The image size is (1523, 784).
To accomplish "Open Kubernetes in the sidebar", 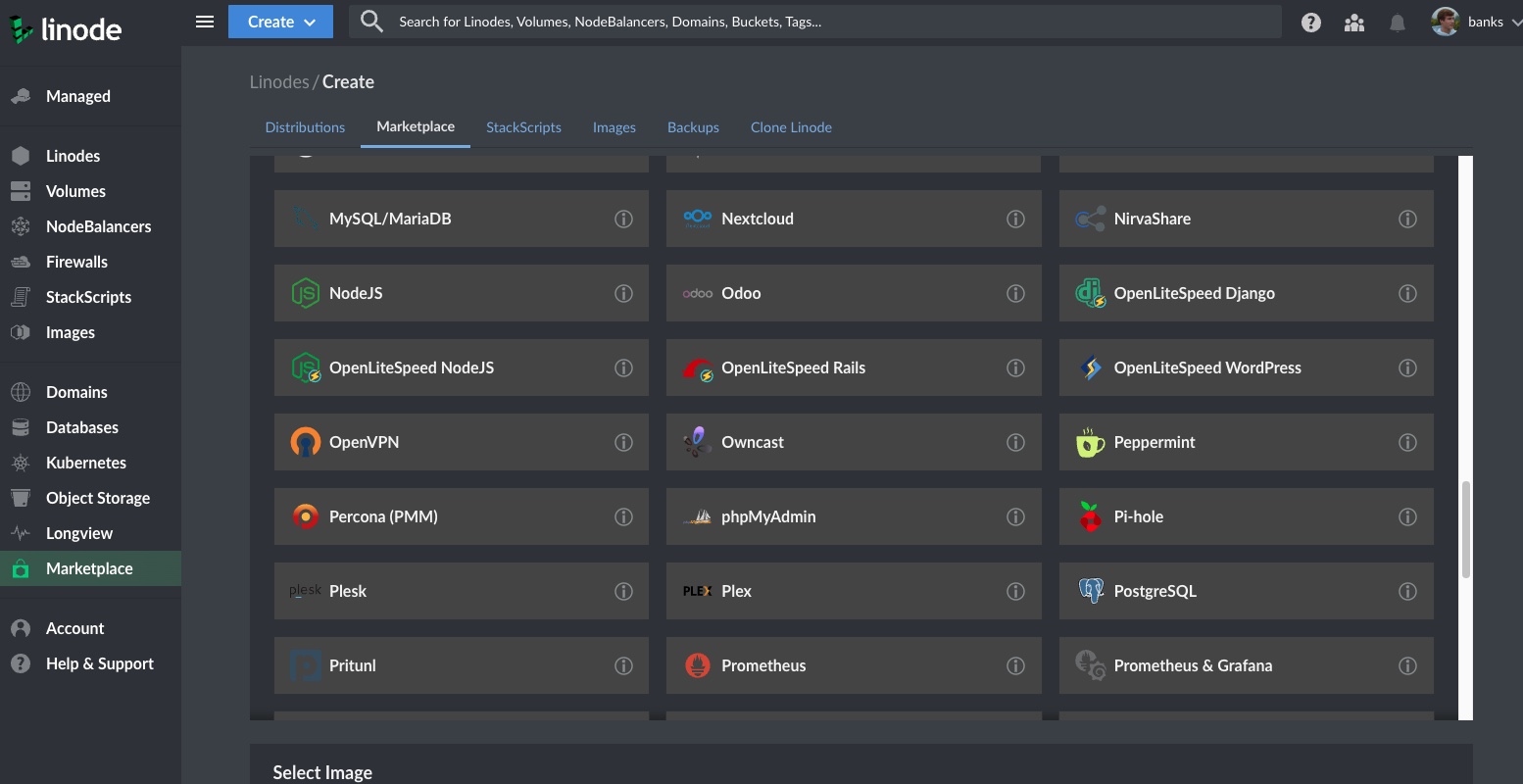I will (90, 463).
